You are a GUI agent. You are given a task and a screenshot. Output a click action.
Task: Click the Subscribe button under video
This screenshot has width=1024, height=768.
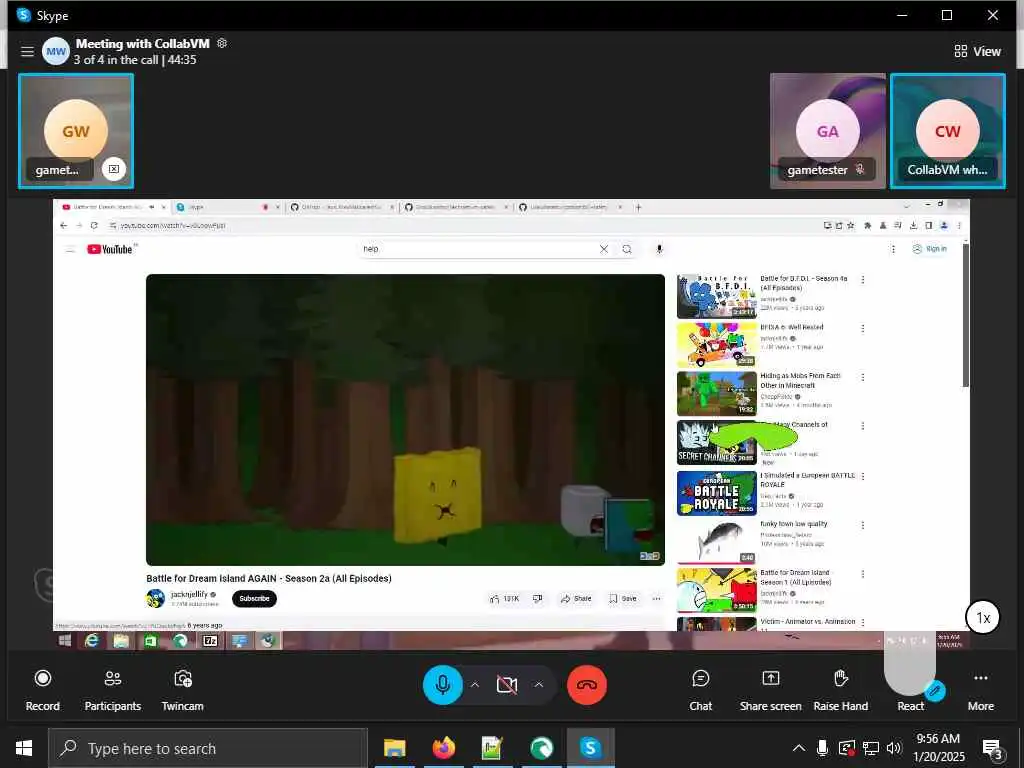pyautogui.click(x=254, y=598)
